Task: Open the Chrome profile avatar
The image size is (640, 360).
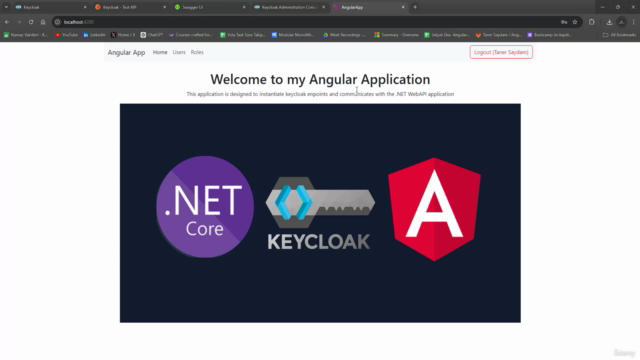Action: point(621,22)
